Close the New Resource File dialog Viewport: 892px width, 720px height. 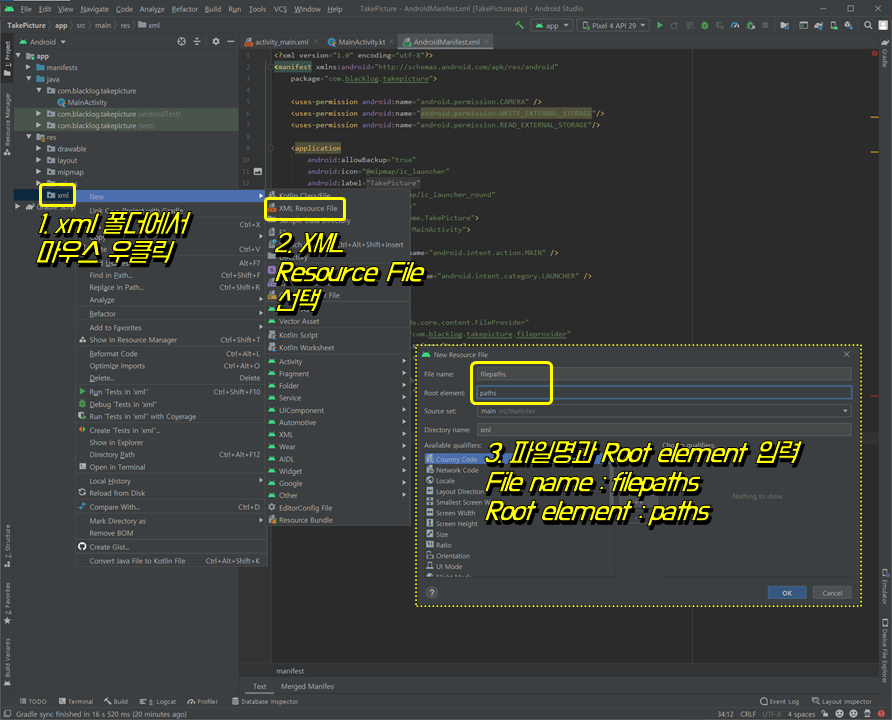coord(846,354)
